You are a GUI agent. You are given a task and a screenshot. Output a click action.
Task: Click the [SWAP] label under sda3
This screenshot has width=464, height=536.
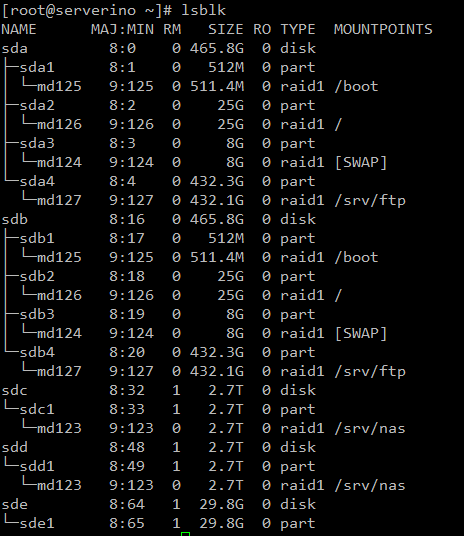point(361,162)
